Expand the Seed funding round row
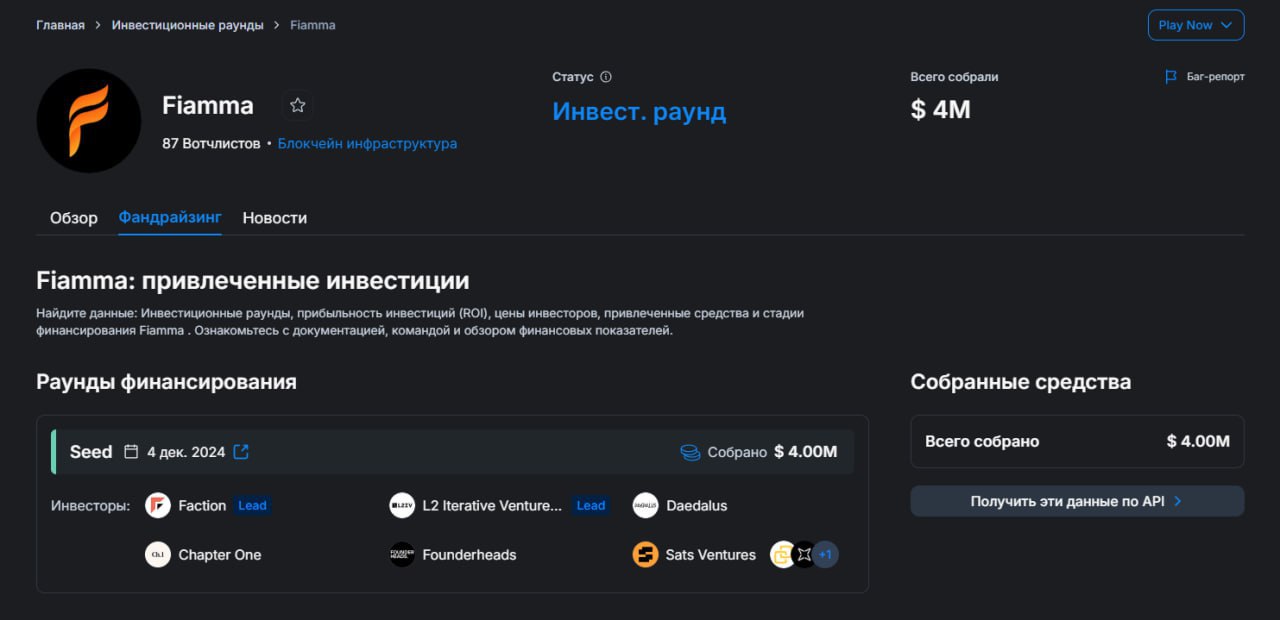The image size is (1280, 620). pyautogui.click(x=453, y=452)
